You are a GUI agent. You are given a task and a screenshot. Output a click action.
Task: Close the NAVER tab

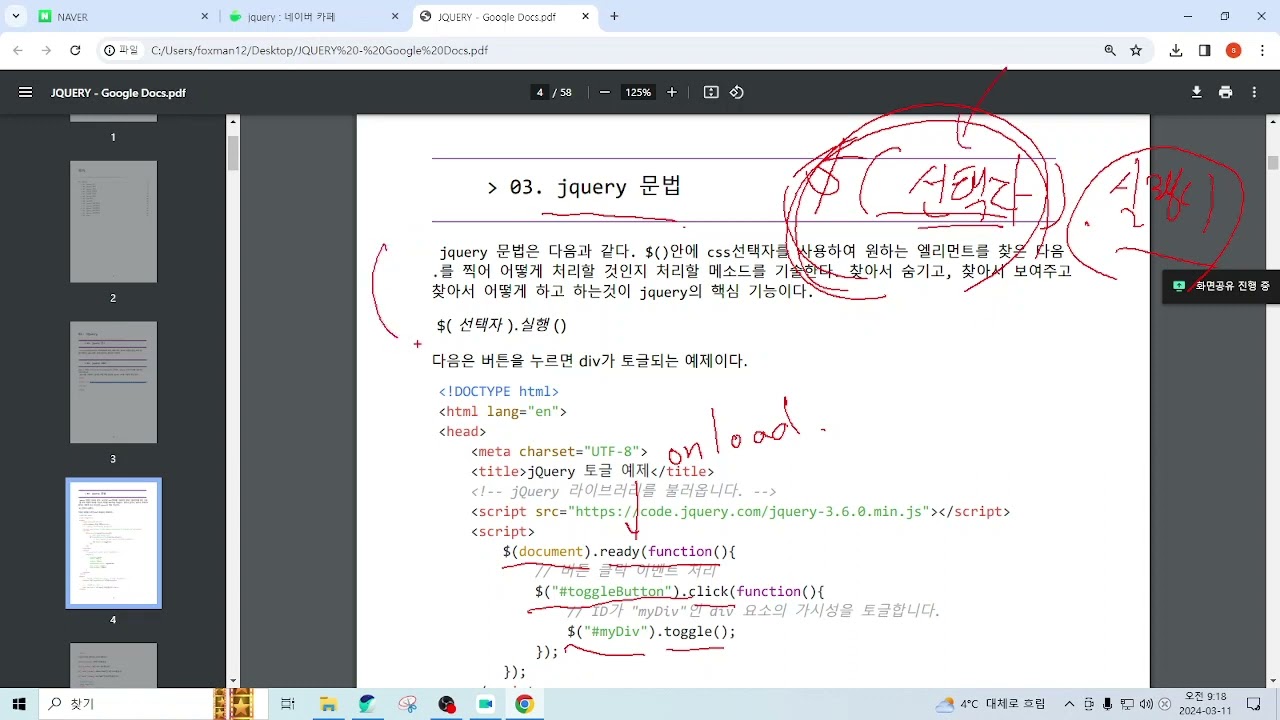(x=205, y=17)
